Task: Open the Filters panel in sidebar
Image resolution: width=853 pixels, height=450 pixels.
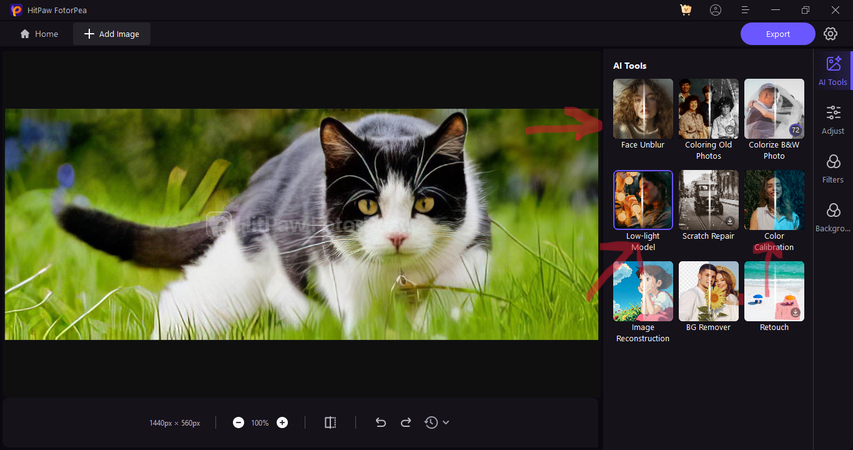Action: [x=833, y=167]
